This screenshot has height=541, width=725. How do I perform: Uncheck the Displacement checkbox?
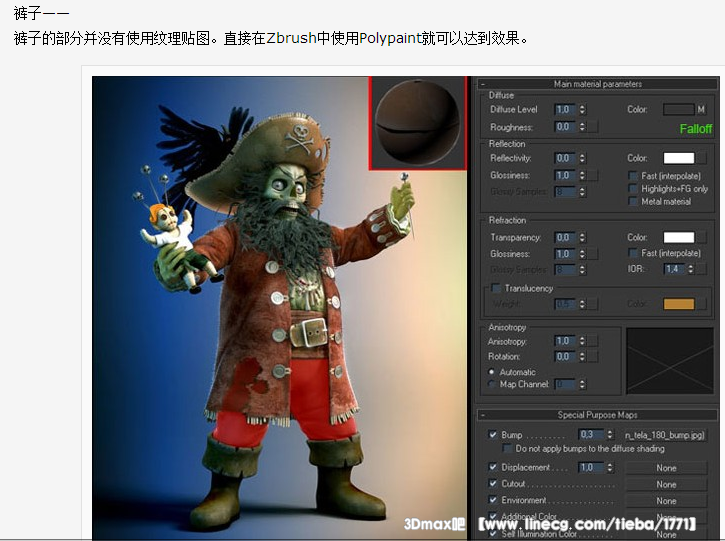click(493, 467)
